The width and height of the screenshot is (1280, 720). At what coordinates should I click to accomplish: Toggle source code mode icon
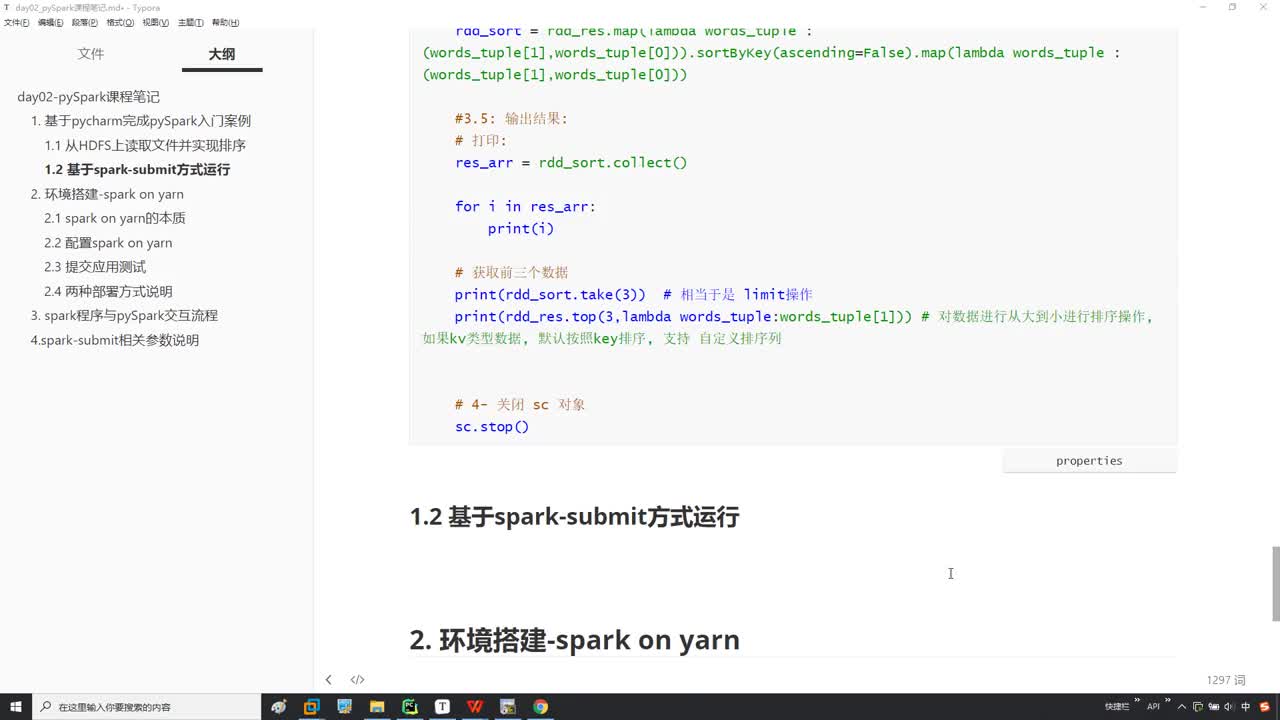pos(357,680)
